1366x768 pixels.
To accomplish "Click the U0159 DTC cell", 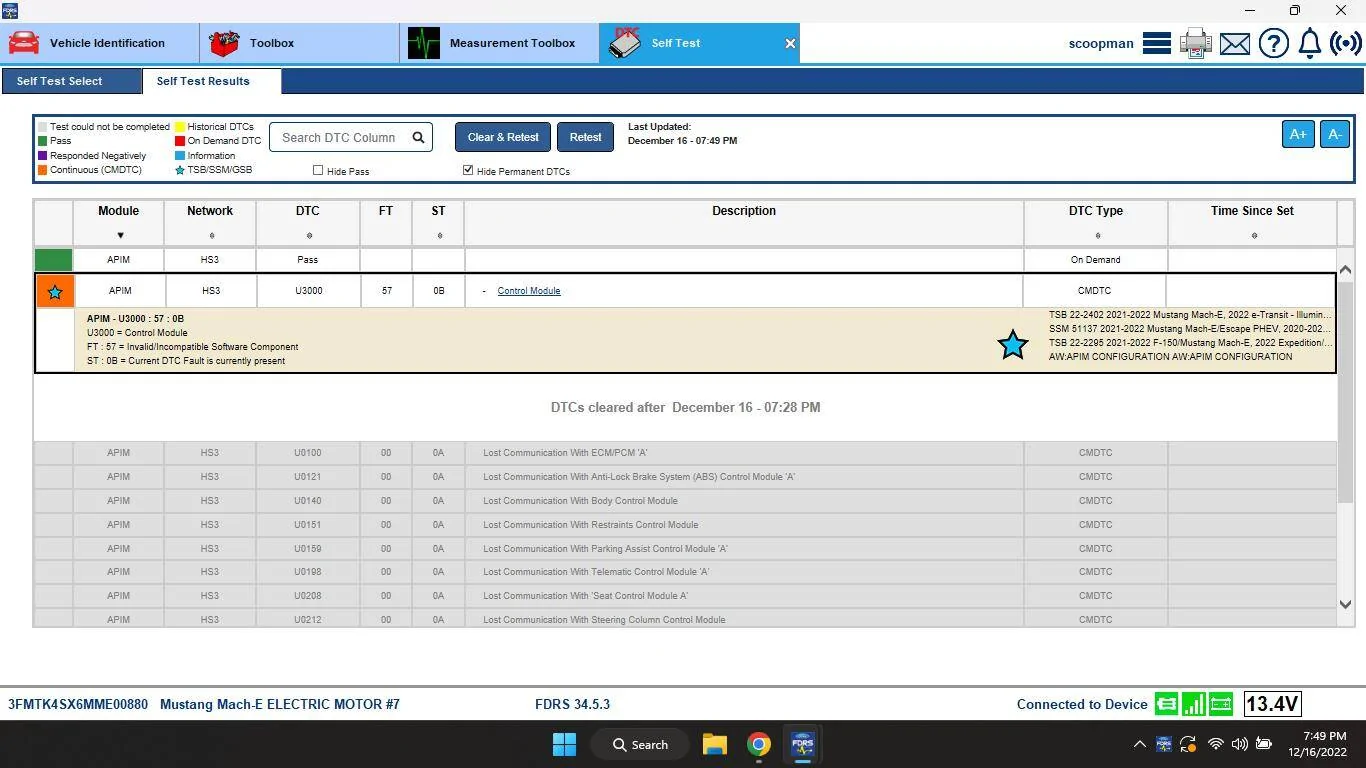I will 308,549.
